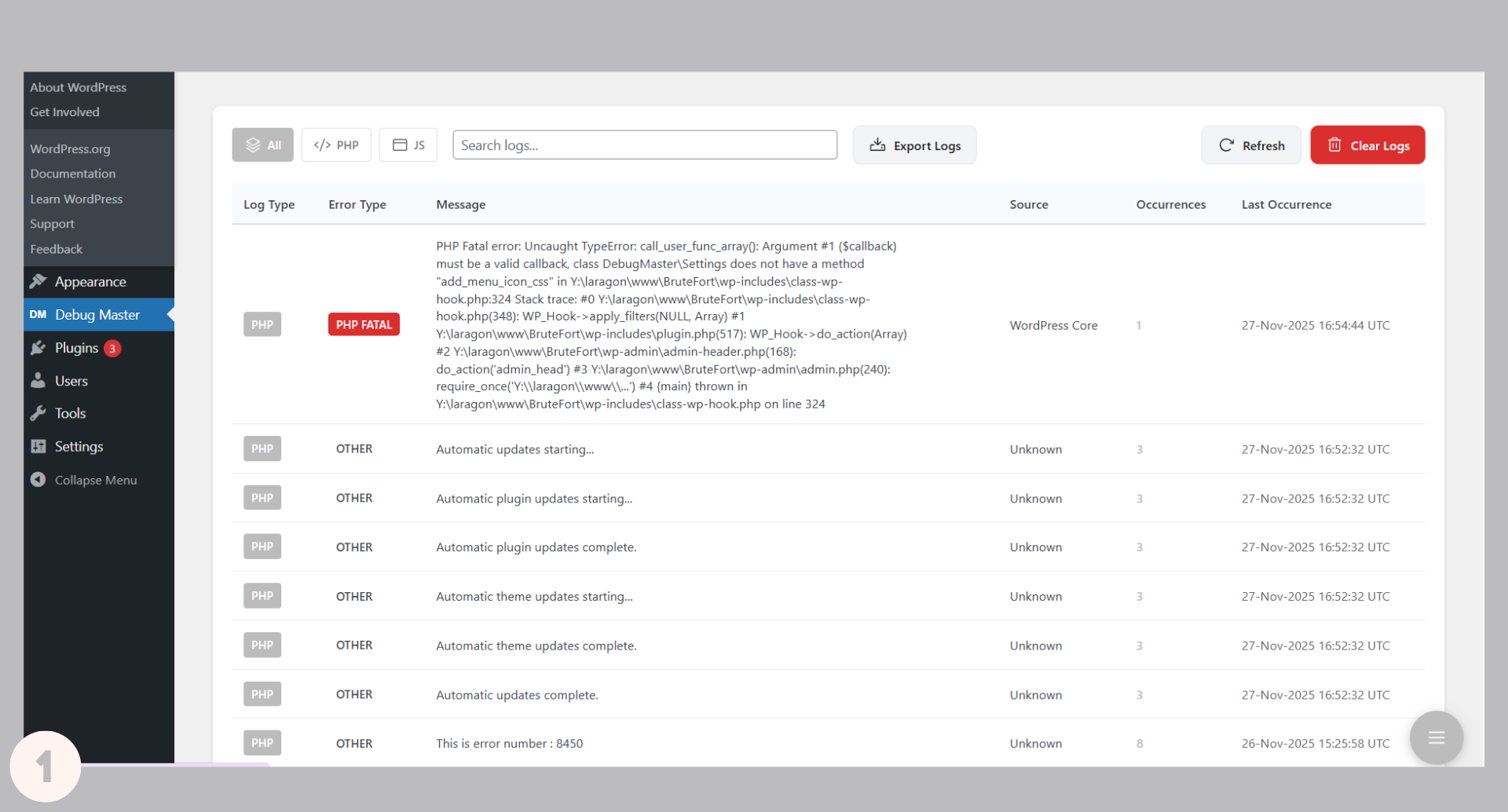Click the PHP badge in the fatal error row
Viewport: 1508px width, 812px height.
tap(262, 324)
